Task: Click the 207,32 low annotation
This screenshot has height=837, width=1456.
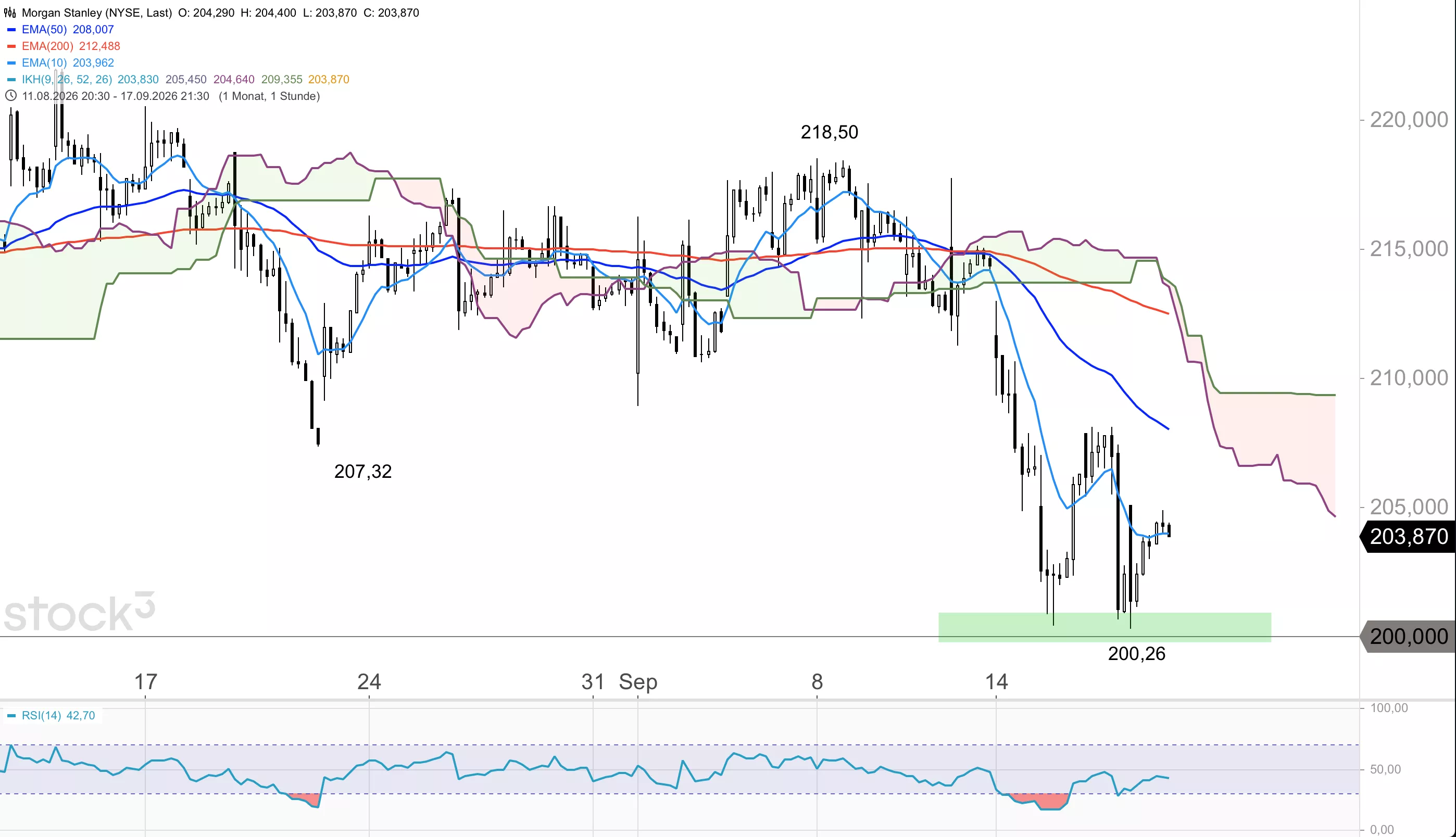Action: pyautogui.click(x=363, y=472)
